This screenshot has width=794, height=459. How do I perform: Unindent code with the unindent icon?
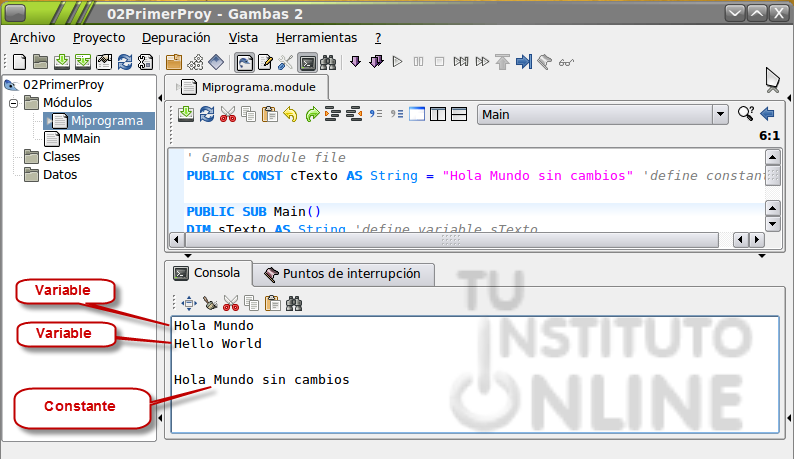point(354,114)
